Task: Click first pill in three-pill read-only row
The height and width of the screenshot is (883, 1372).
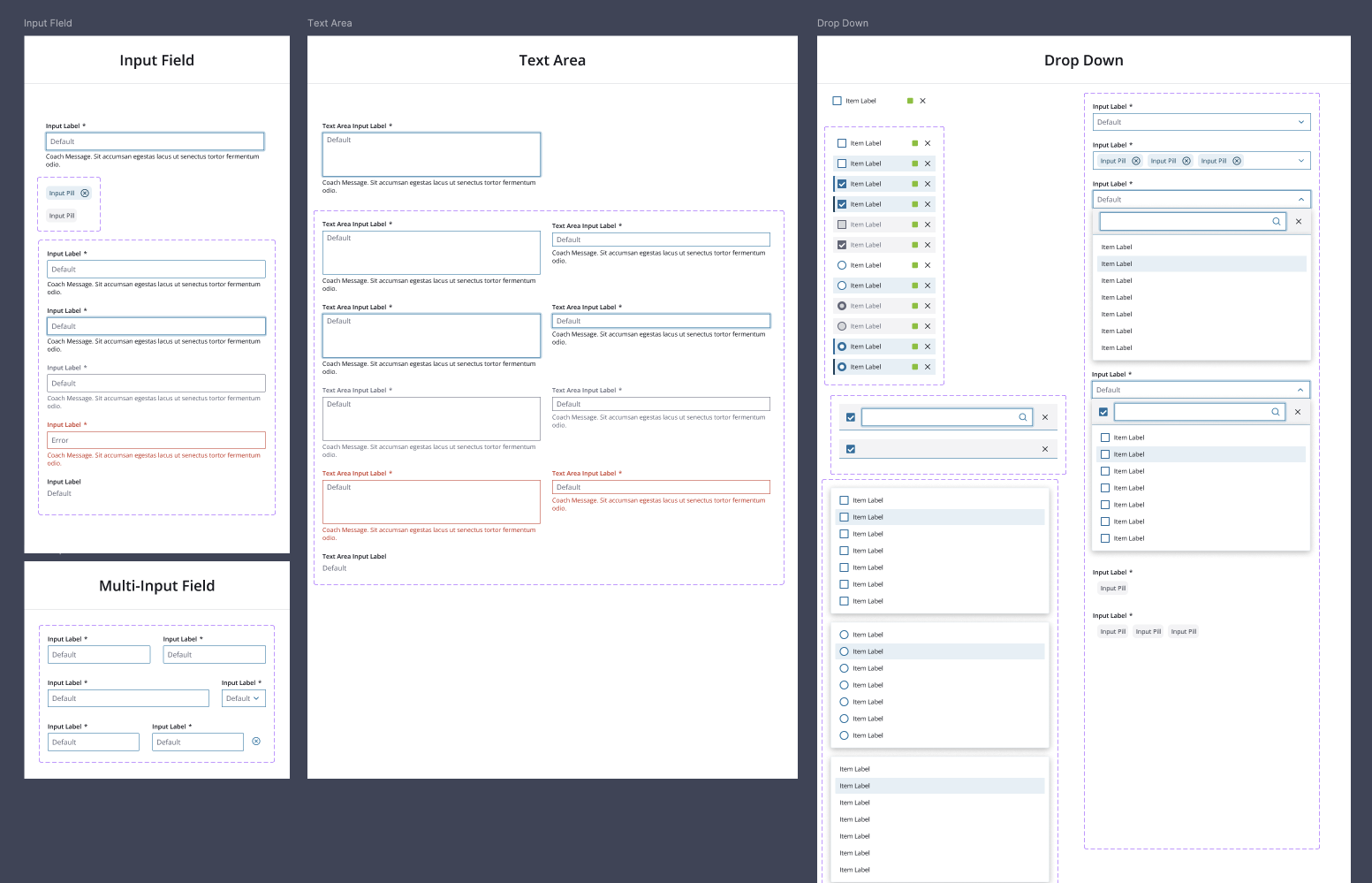Action: click(x=1112, y=631)
